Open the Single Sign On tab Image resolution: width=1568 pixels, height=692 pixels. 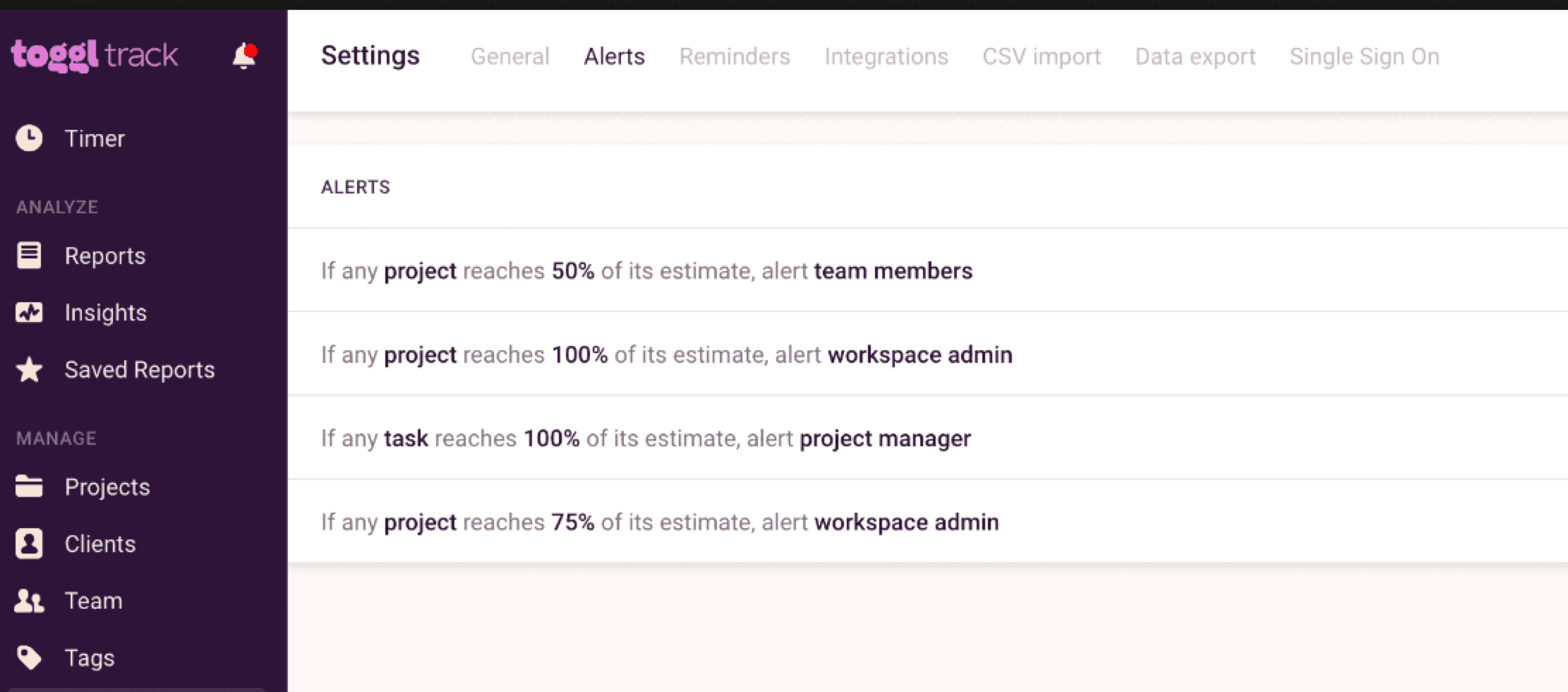coord(1363,56)
